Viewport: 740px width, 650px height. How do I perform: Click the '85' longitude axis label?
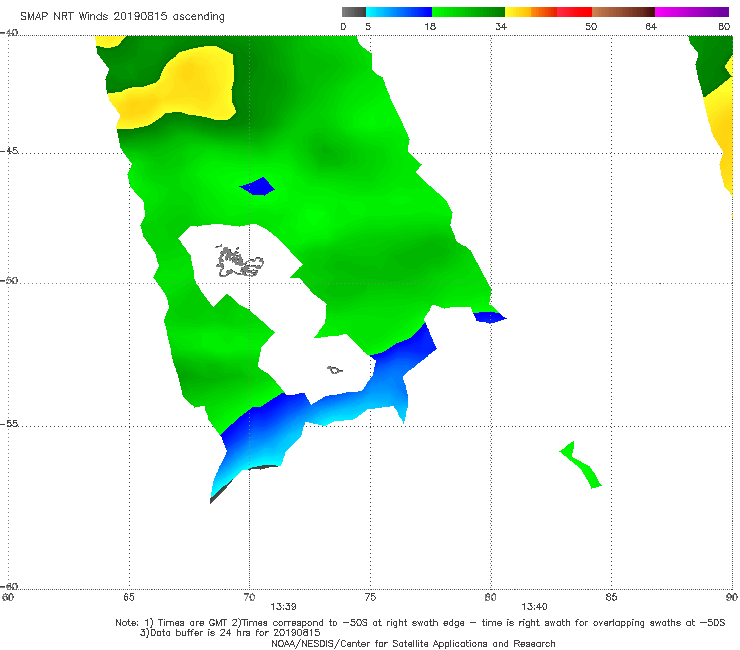611,597
